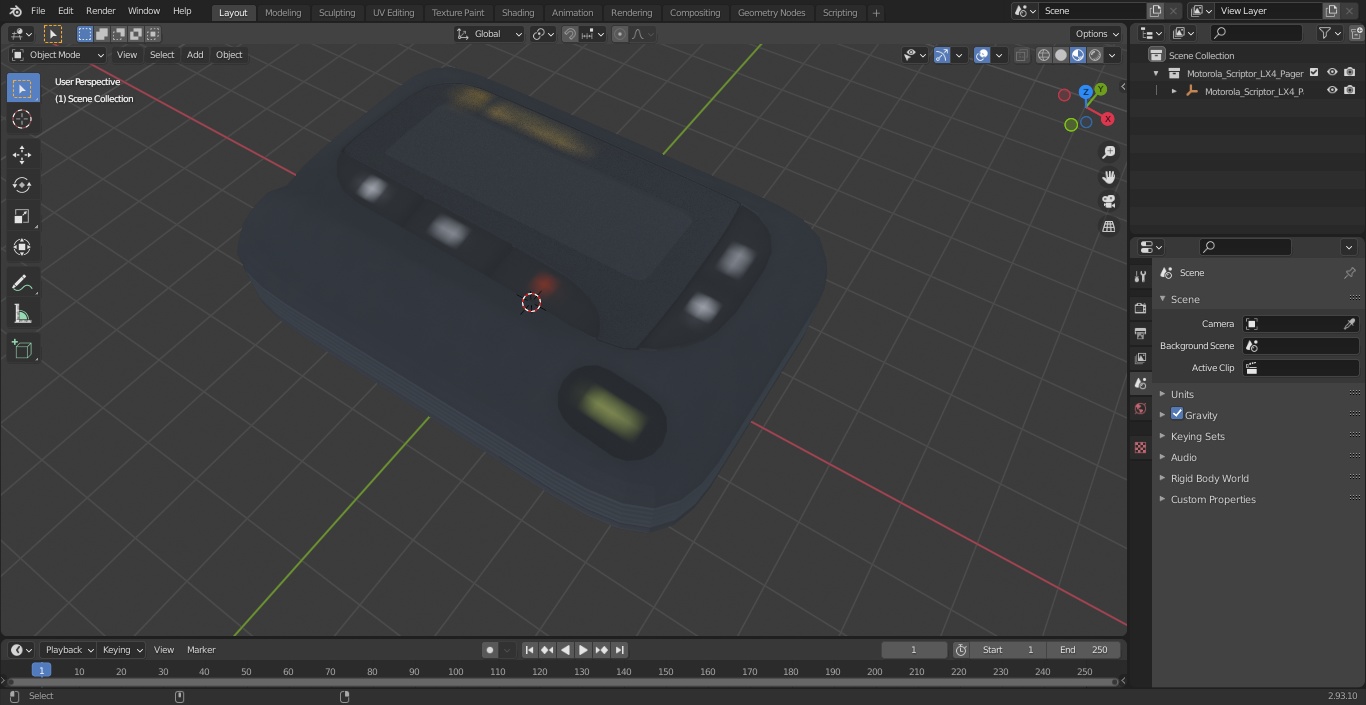
Task: Expand the Rigid Body World panel
Action: coord(1210,478)
